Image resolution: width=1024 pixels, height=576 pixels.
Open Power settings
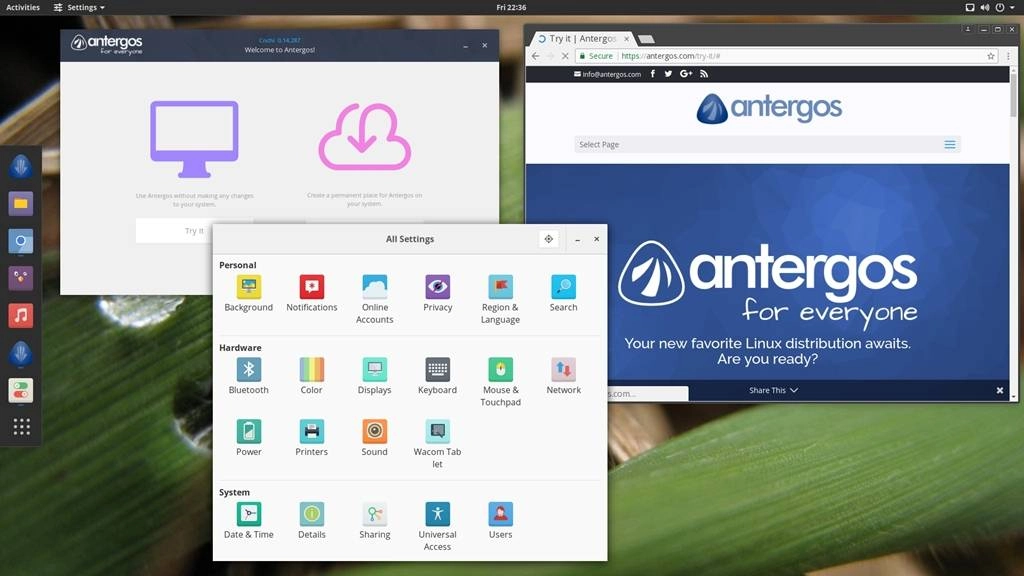pos(248,438)
